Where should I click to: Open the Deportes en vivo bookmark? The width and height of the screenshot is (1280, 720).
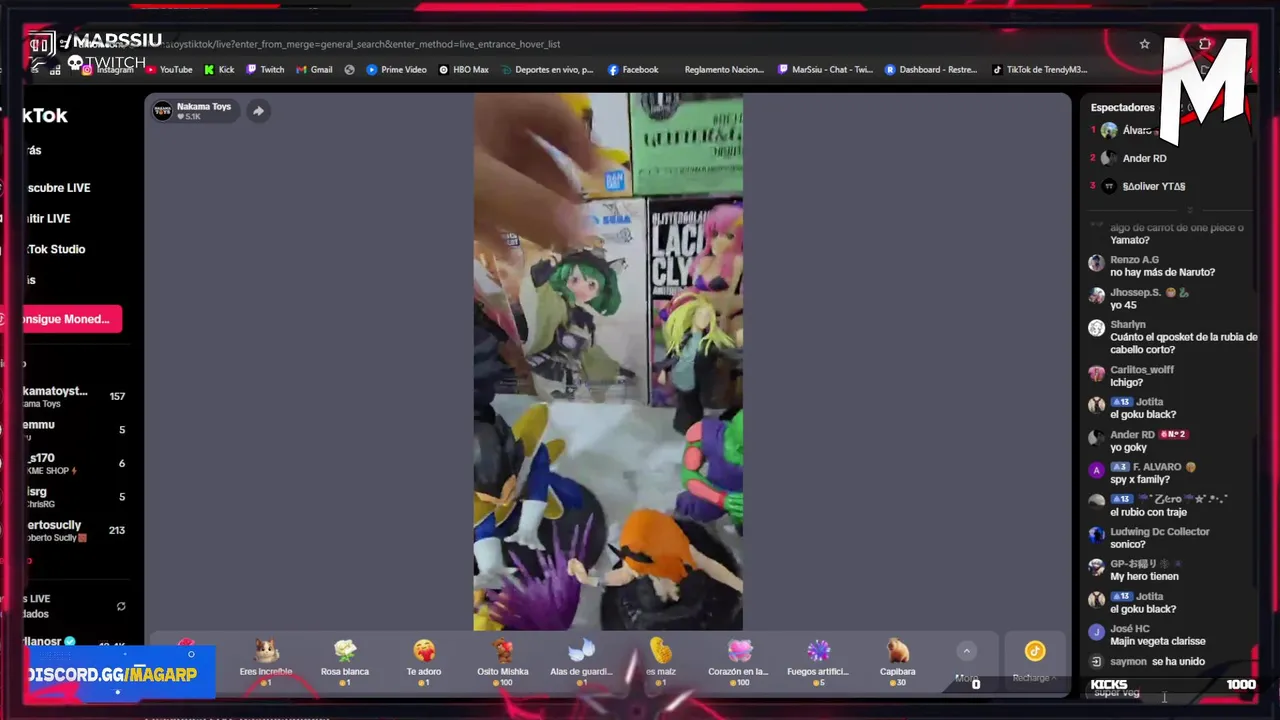547,70
